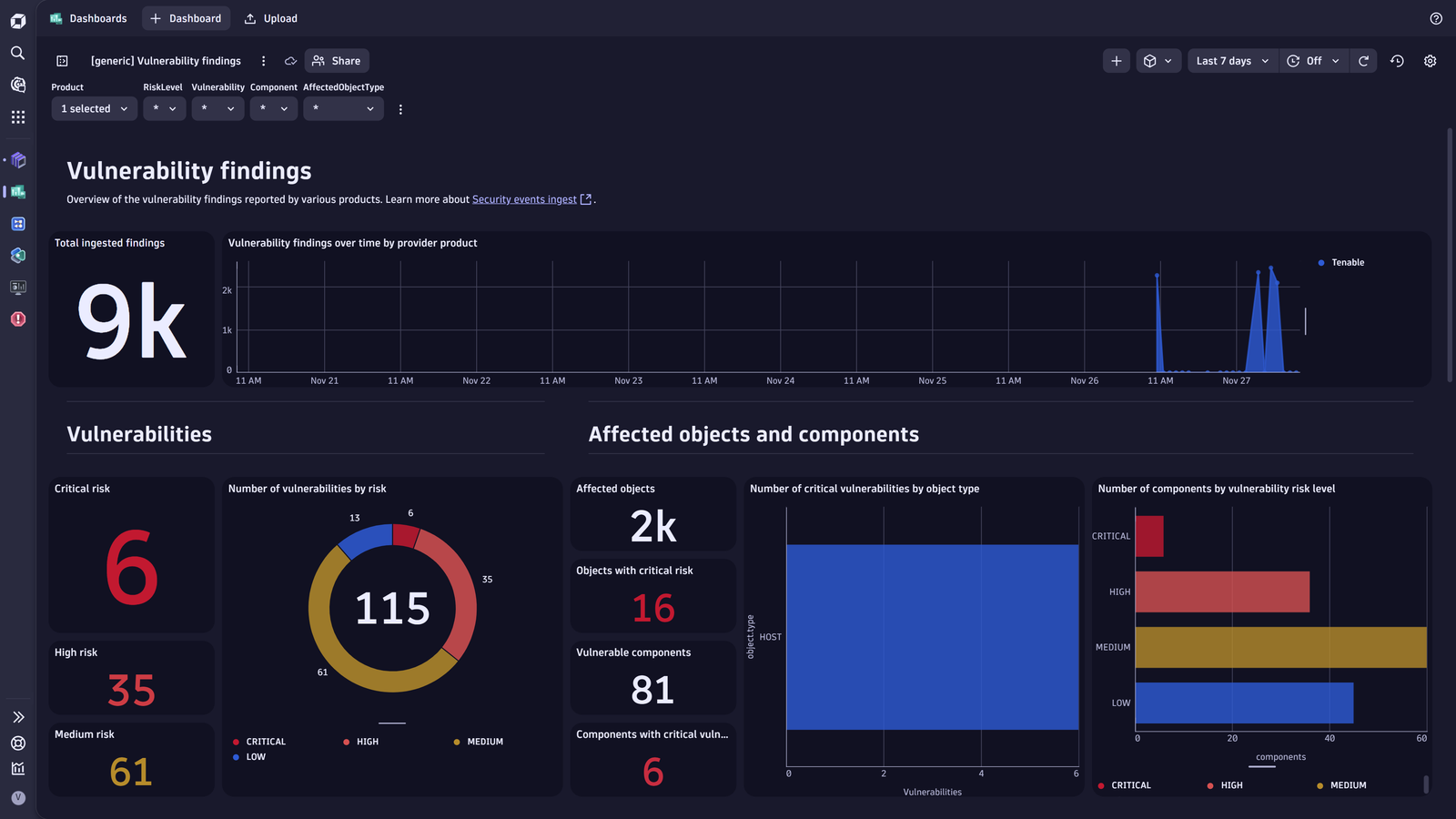The image size is (1456, 819).
Task: Open the blue squares app icon in sidebar
Action: click(18, 224)
